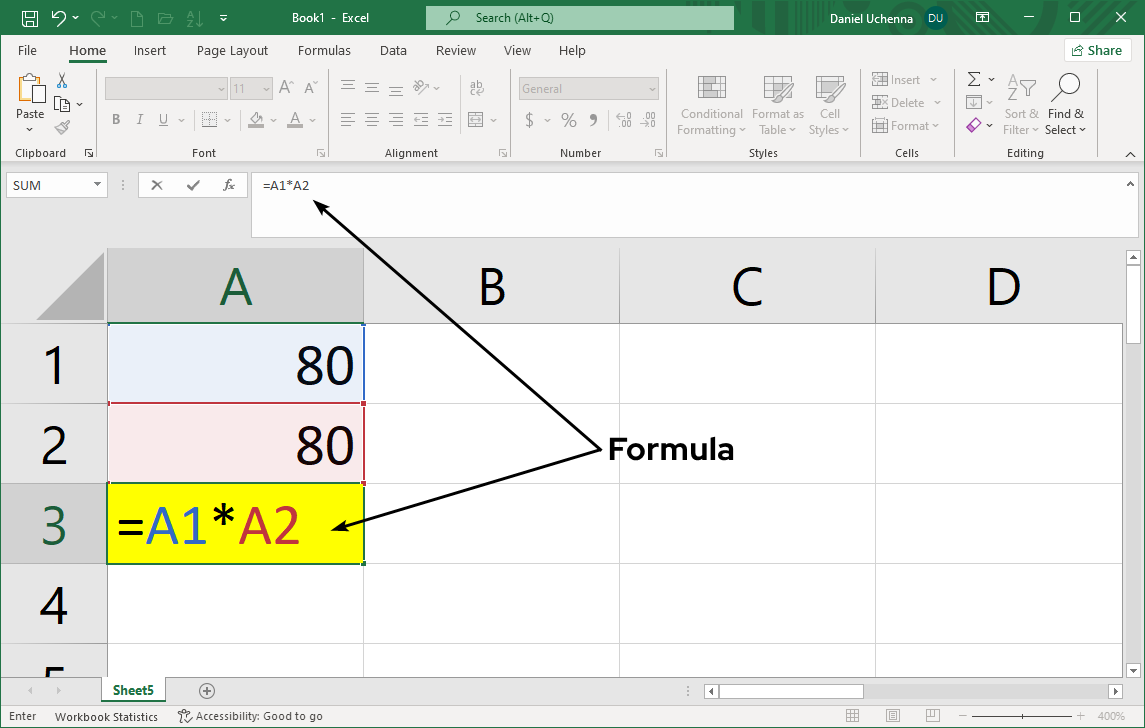Click the Italic formatting icon
The width and height of the screenshot is (1145, 728).
coord(139,119)
